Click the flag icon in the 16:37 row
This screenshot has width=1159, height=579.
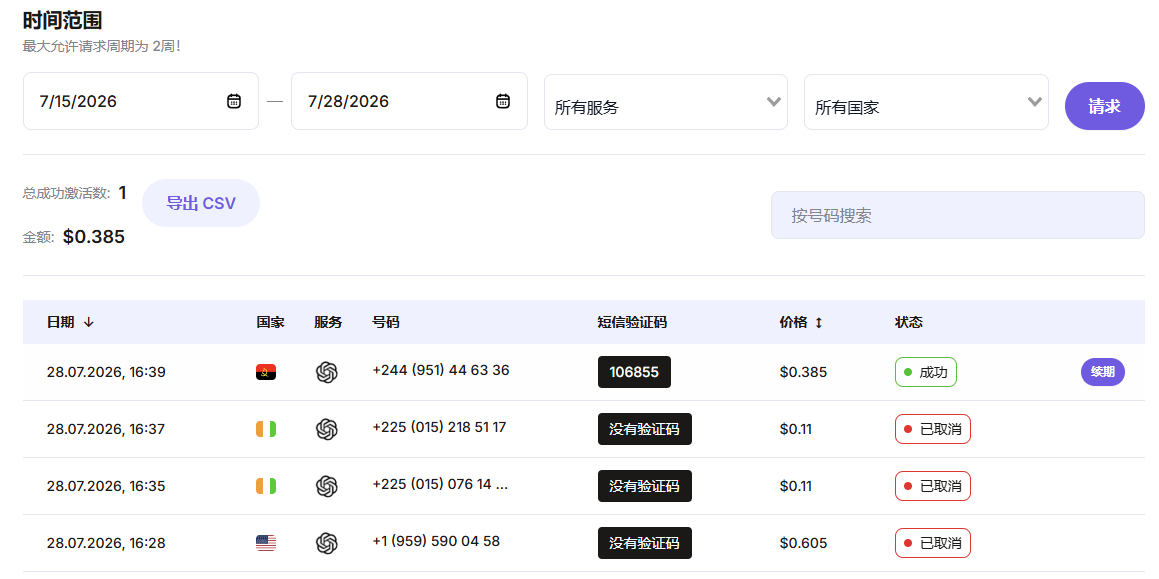click(266, 429)
